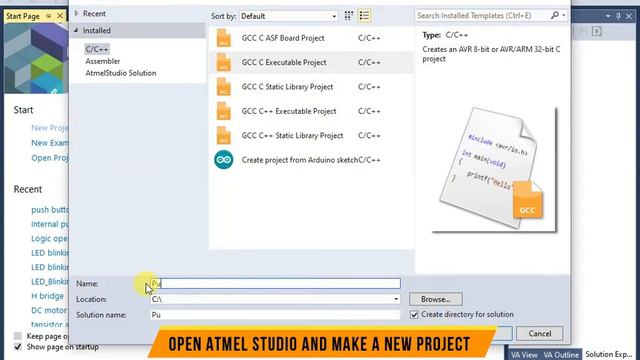Select GCC C Static Library Project icon

point(224,87)
